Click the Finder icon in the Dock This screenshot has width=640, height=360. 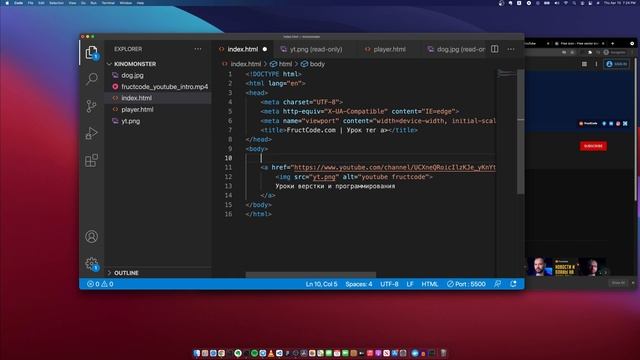tap(197, 353)
